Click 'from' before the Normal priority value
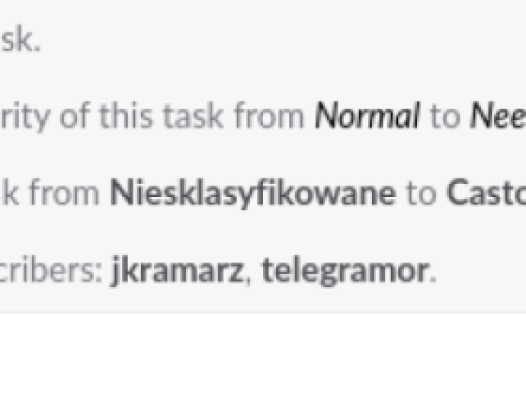 click(269, 116)
